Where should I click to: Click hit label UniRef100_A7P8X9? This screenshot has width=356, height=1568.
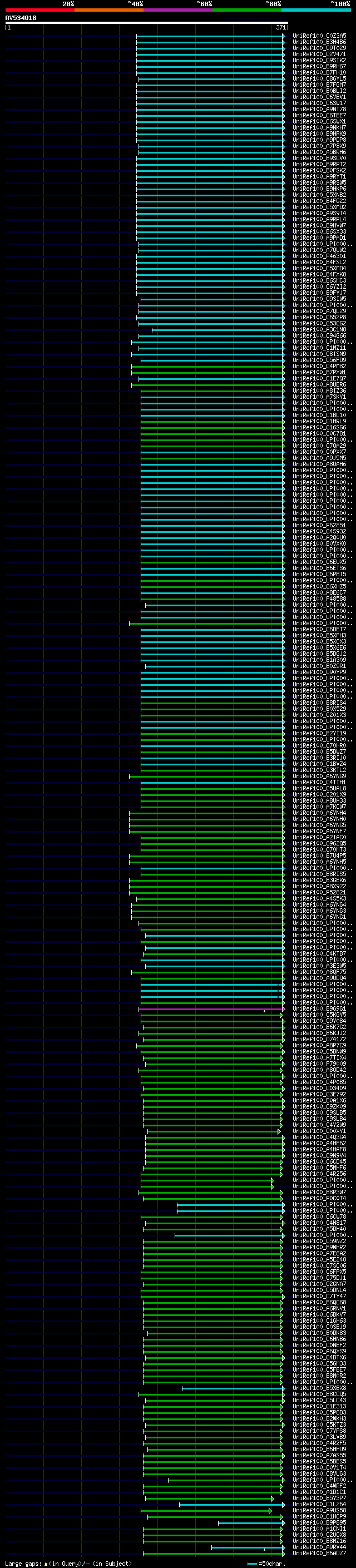[319, 146]
